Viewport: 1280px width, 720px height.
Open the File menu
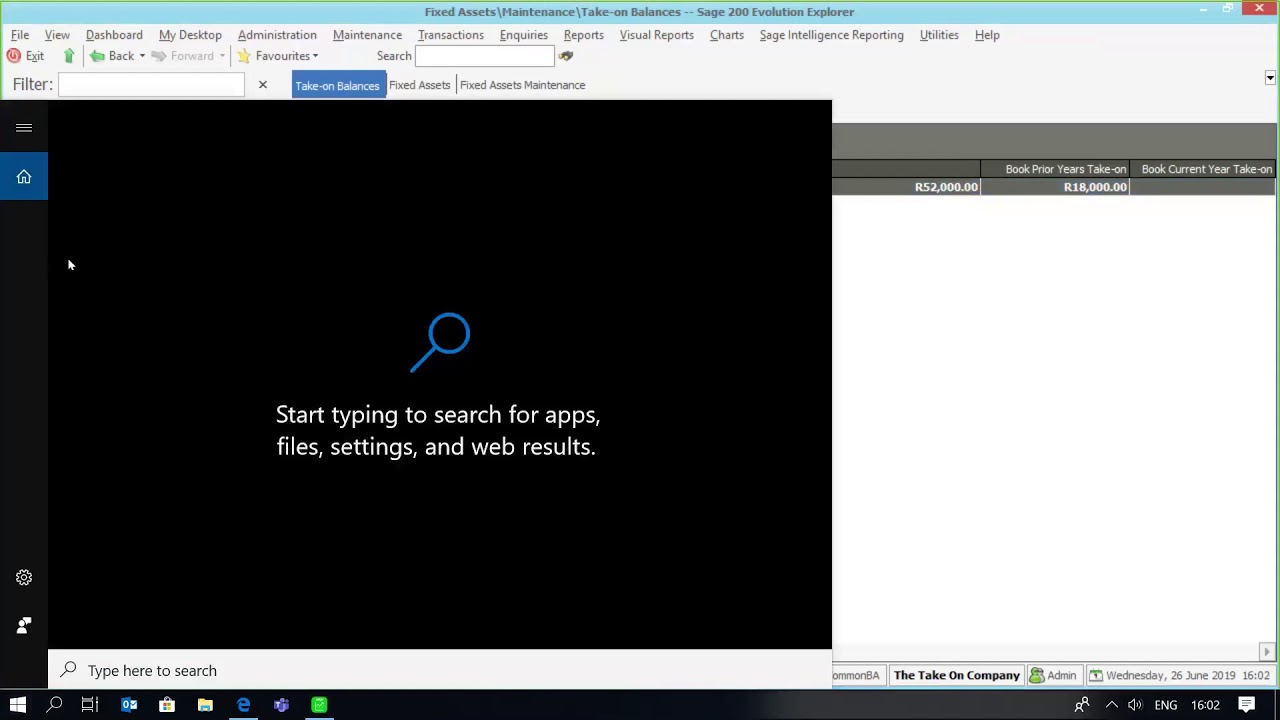(x=20, y=35)
